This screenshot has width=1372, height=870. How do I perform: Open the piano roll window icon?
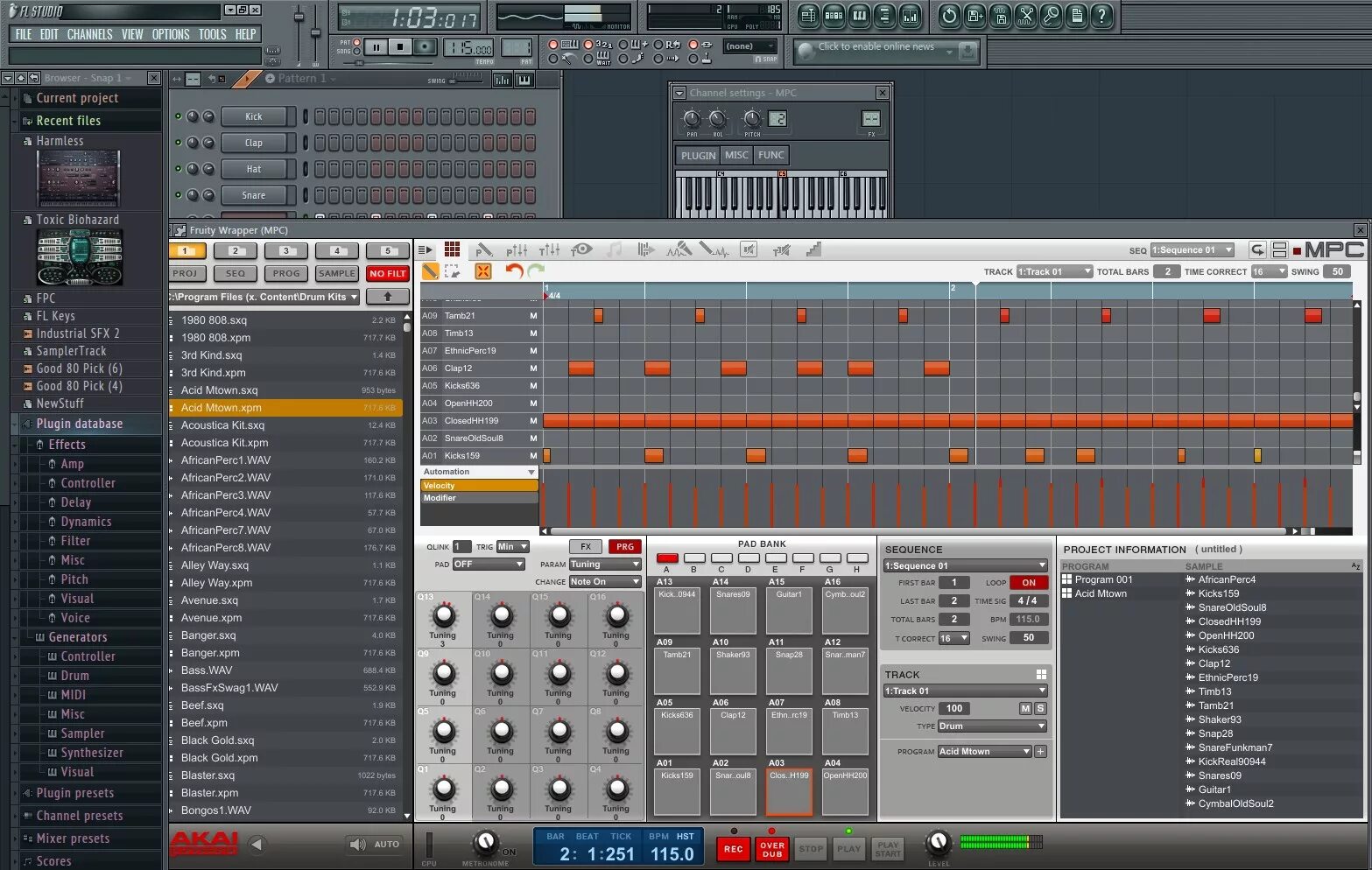(859, 15)
